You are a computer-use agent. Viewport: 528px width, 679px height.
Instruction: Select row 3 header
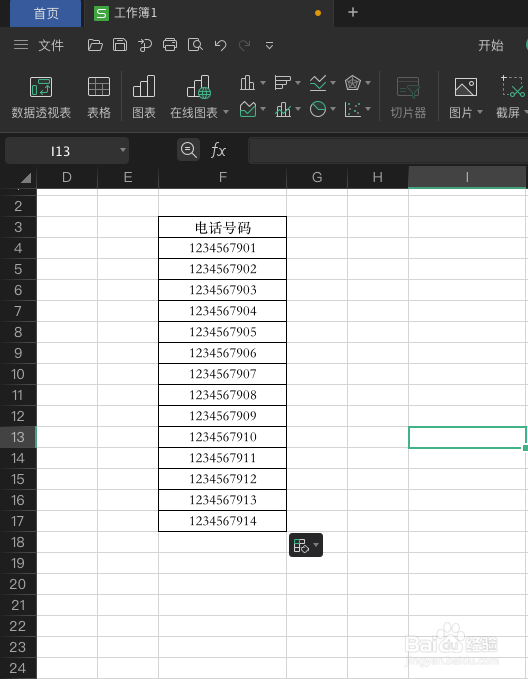click(x=18, y=227)
